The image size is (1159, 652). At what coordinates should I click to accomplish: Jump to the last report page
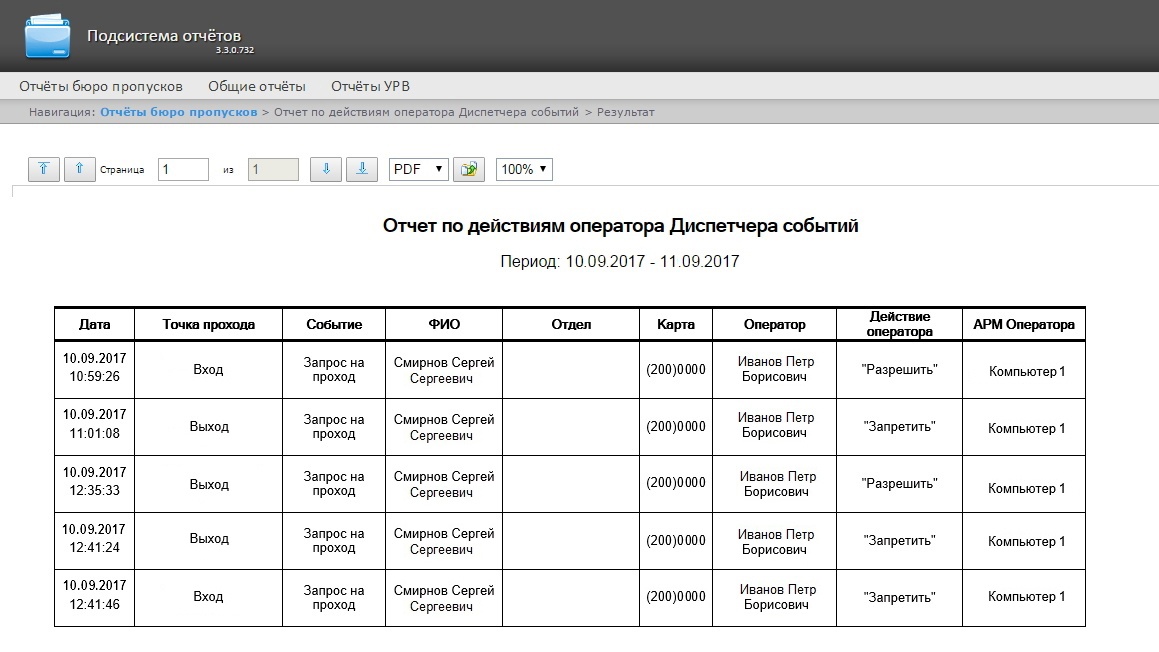tap(362, 170)
